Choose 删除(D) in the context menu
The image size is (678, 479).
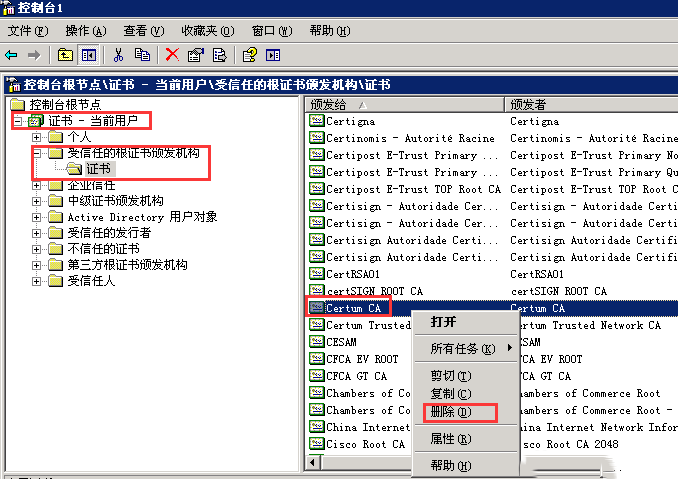(x=466, y=412)
